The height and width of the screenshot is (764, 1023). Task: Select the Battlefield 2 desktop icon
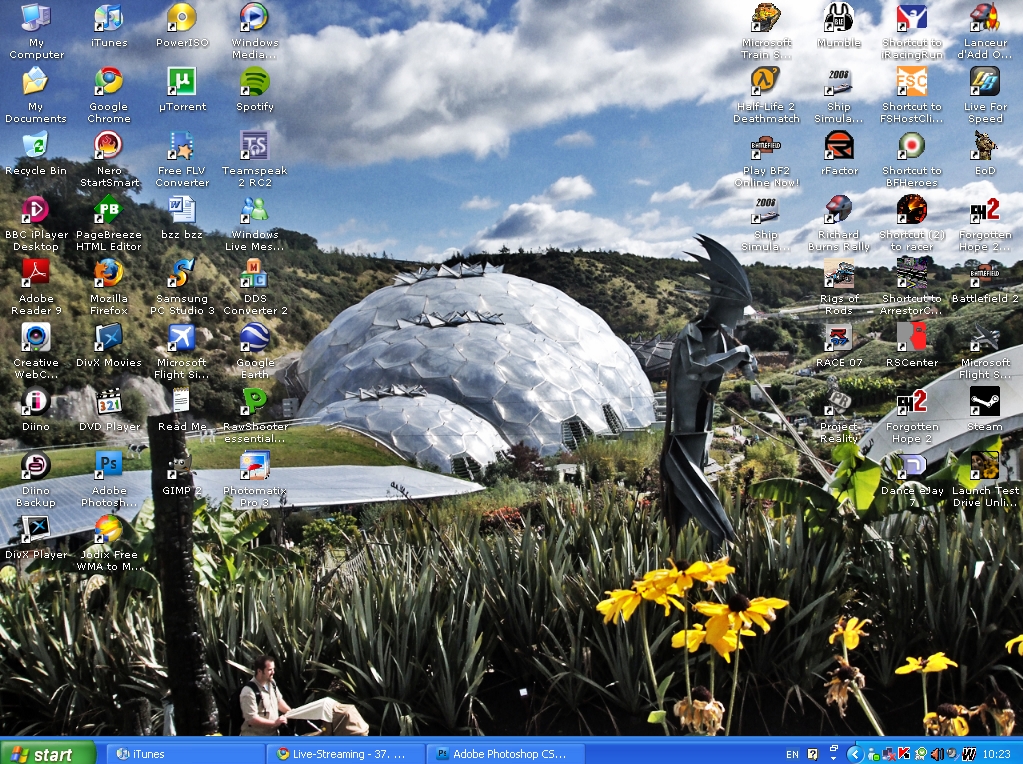point(985,274)
